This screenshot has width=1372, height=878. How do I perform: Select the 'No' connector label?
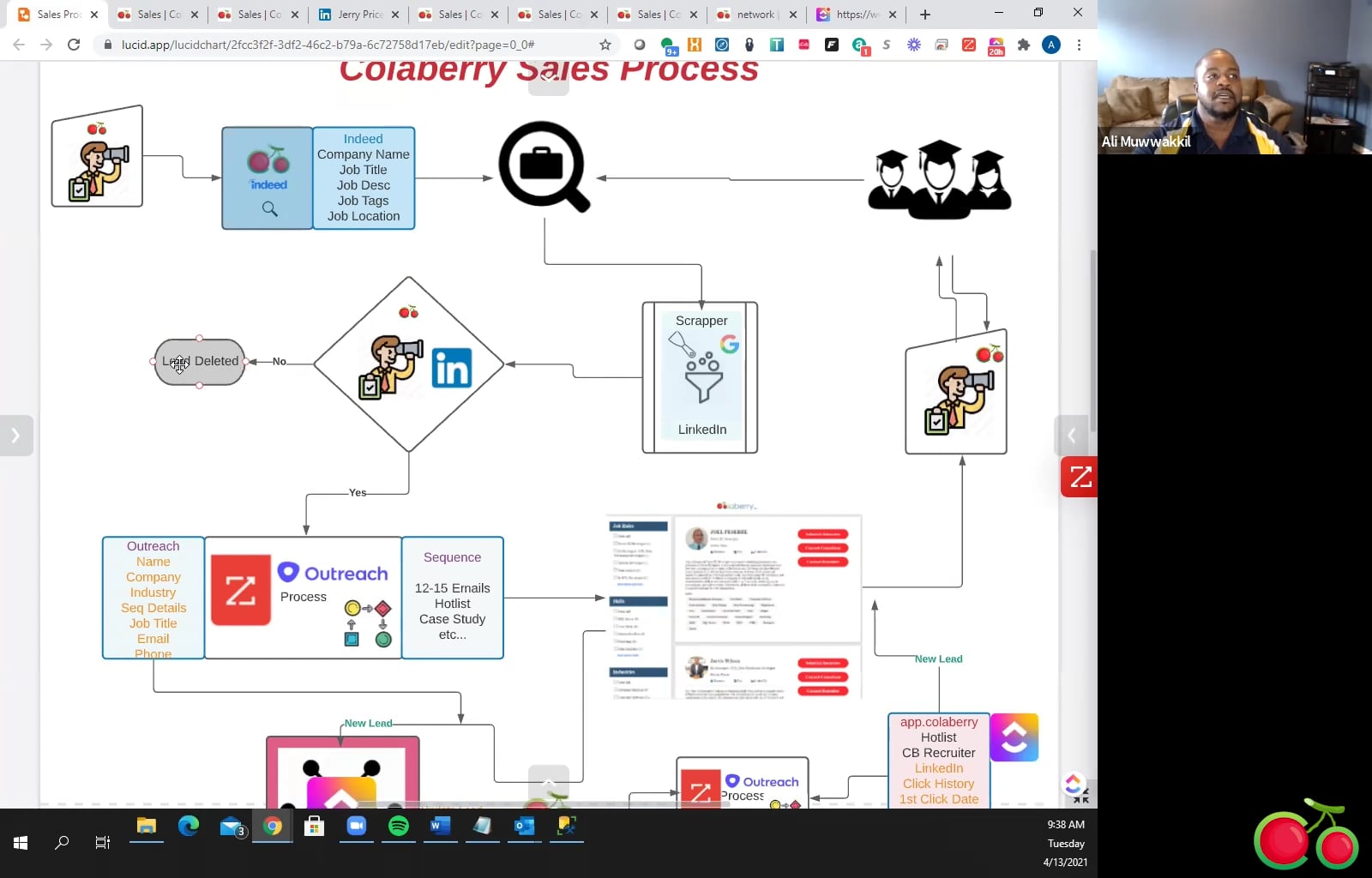[280, 362]
